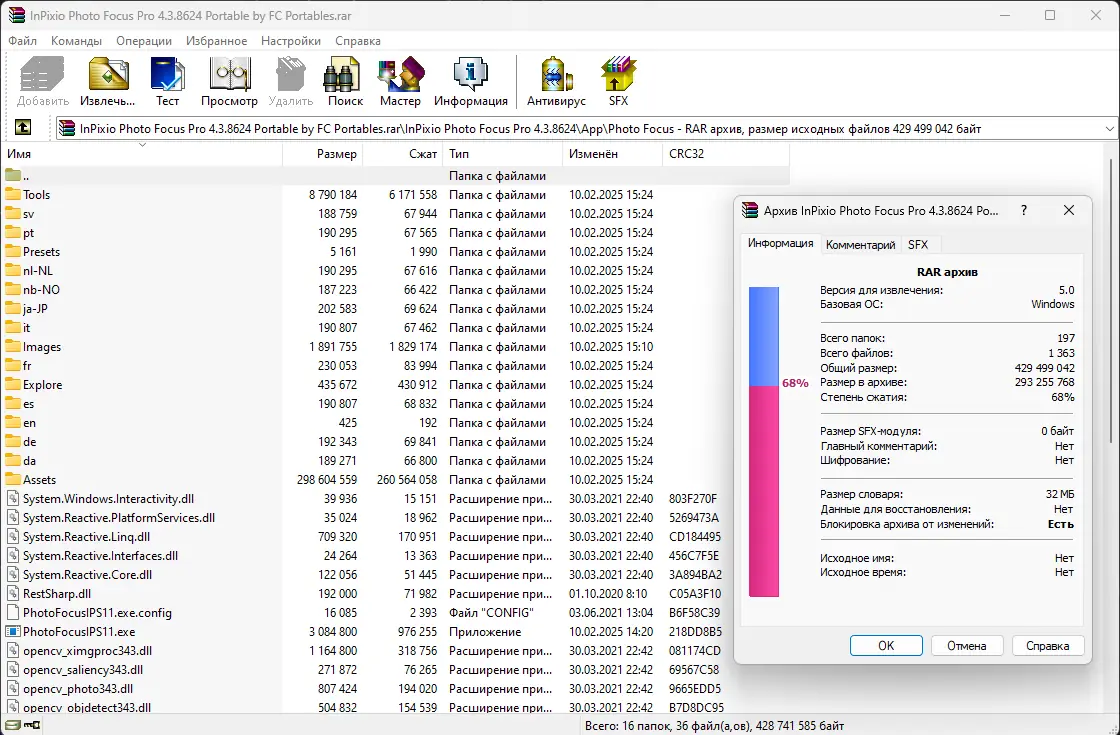1120x735 pixels.
Task: Select the PhotoFocusIPS11.exe application icon
Action: pos(13,631)
